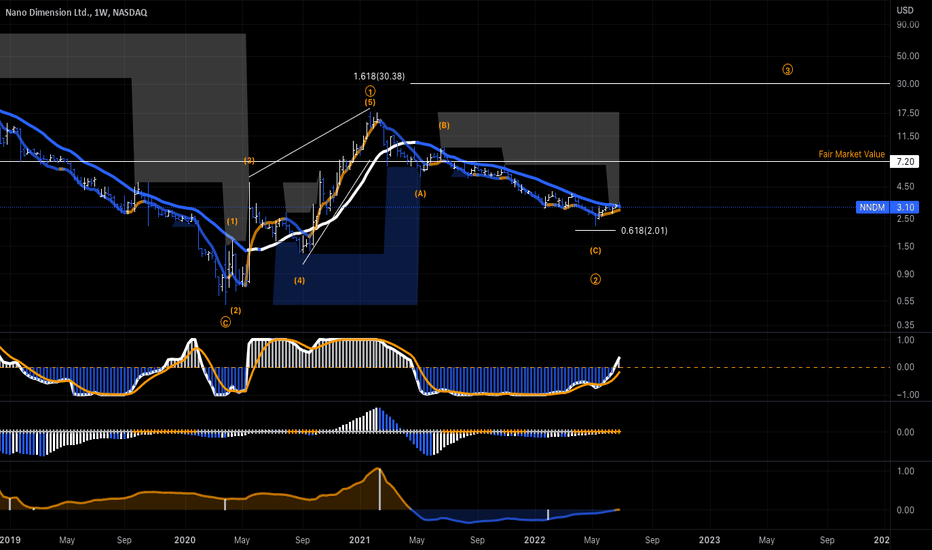Click the 50.00 price axis value
The image size is (932, 550).
(x=908, y=56)
